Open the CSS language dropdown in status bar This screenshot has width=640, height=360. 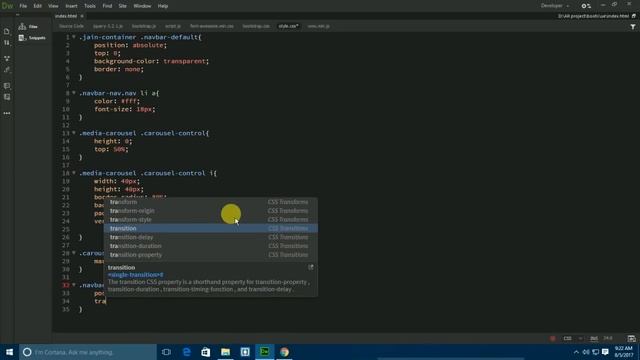572,338
